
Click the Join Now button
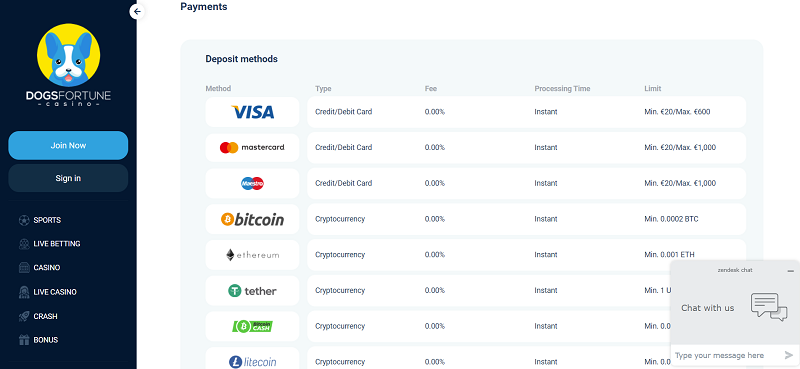(x=68, y=145)
